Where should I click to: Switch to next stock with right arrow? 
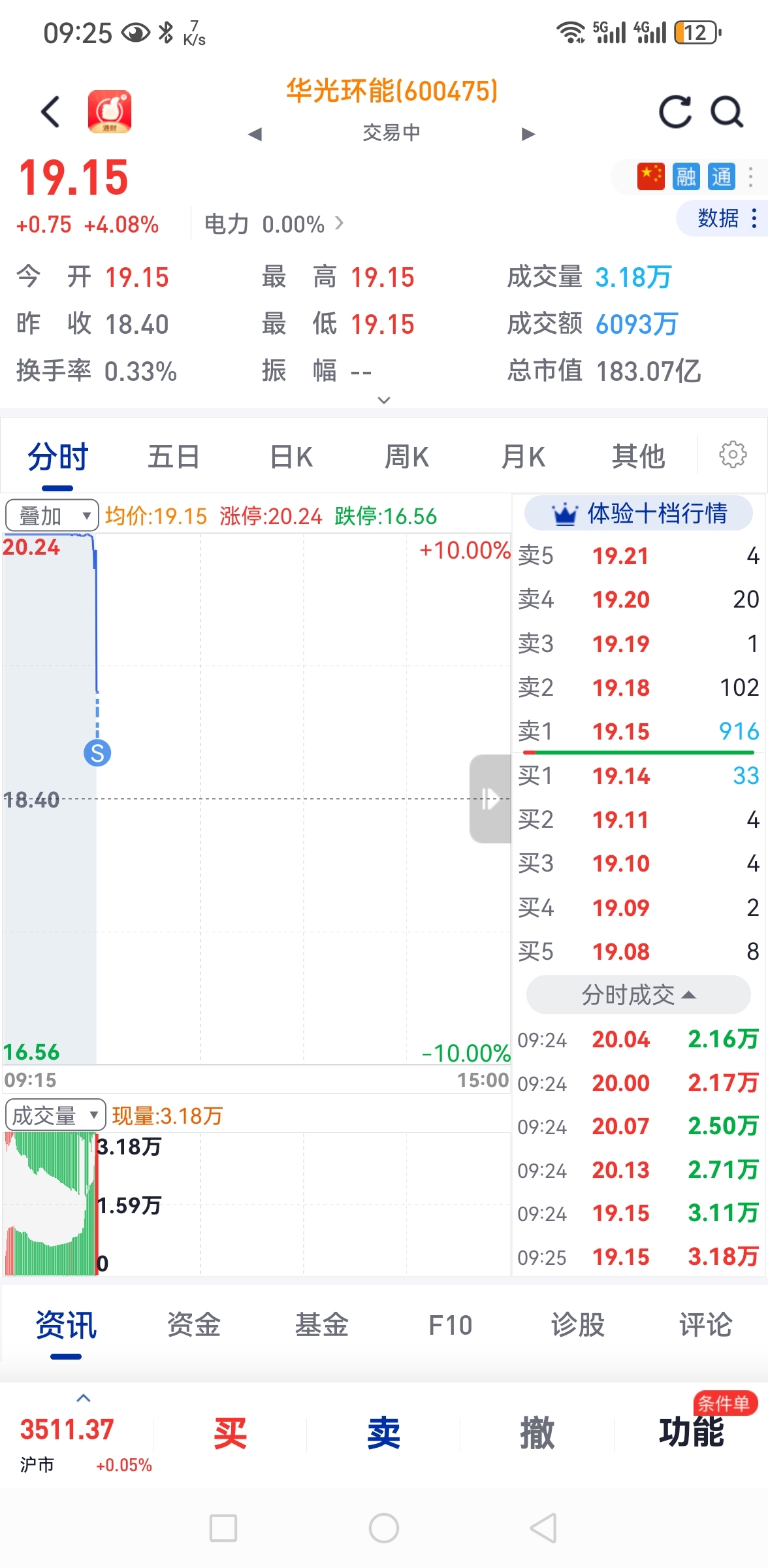(x=528, y=135)
